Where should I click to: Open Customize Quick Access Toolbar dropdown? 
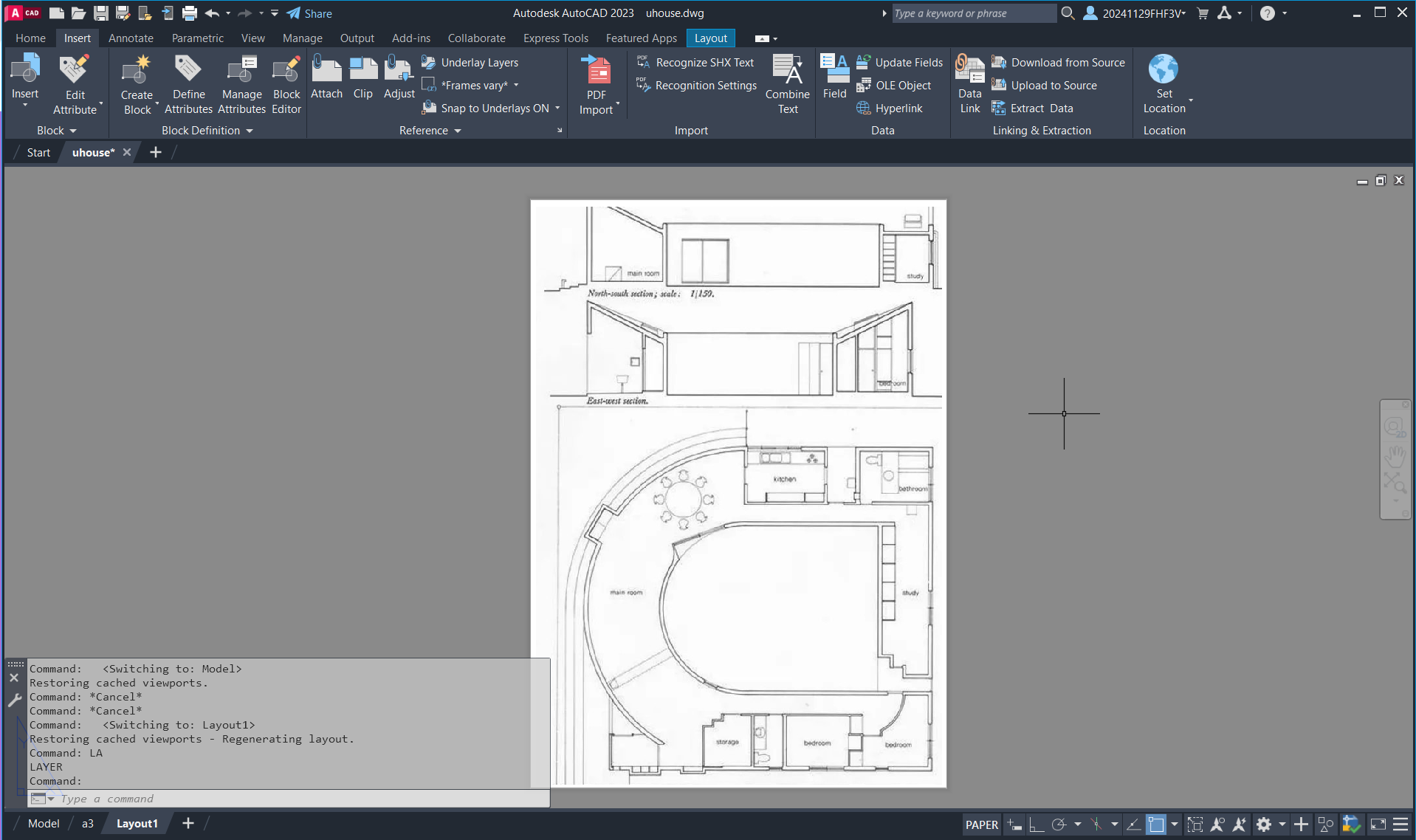click(275, 13)
